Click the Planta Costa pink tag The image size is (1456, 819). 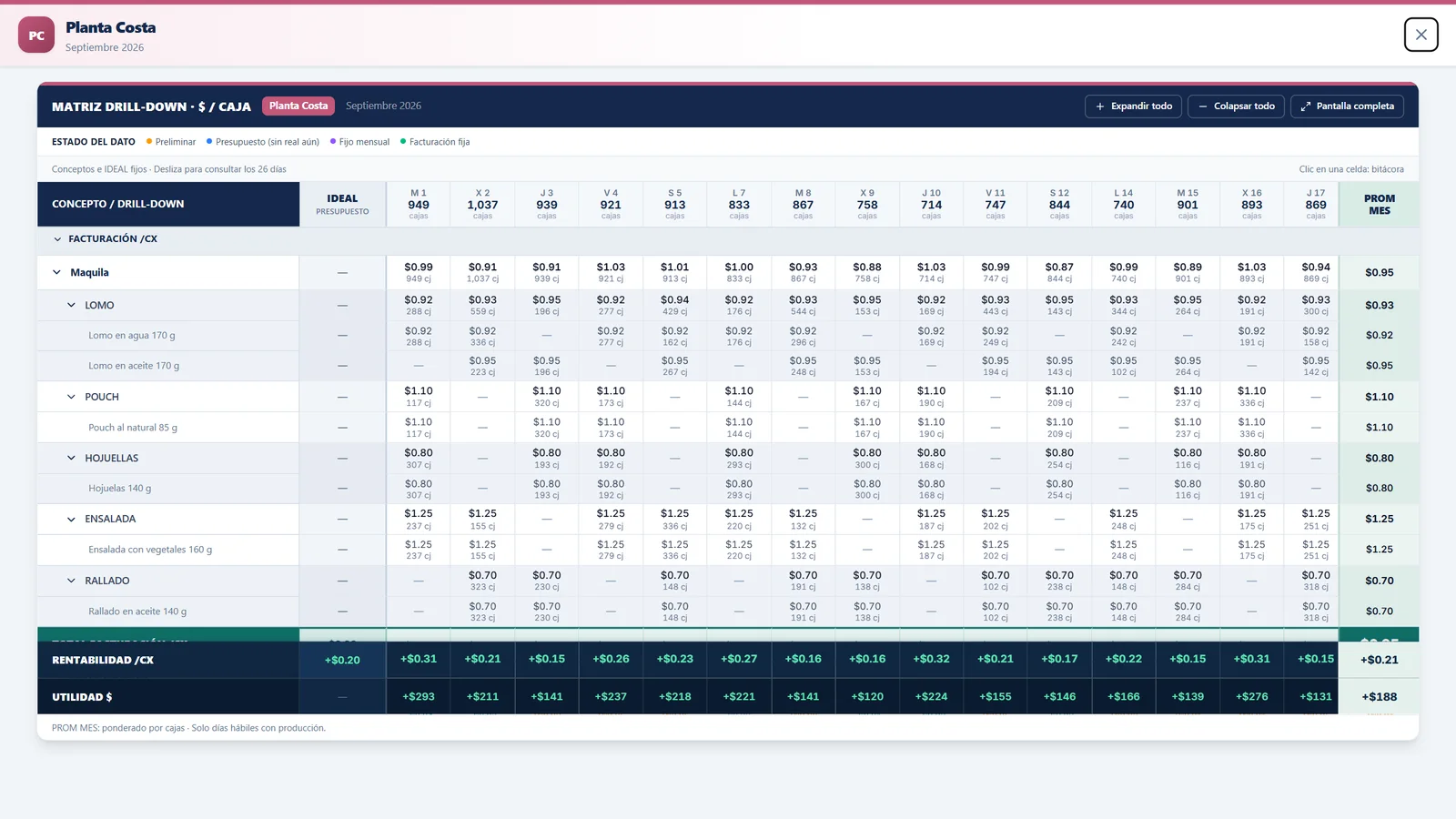[298, 106]
